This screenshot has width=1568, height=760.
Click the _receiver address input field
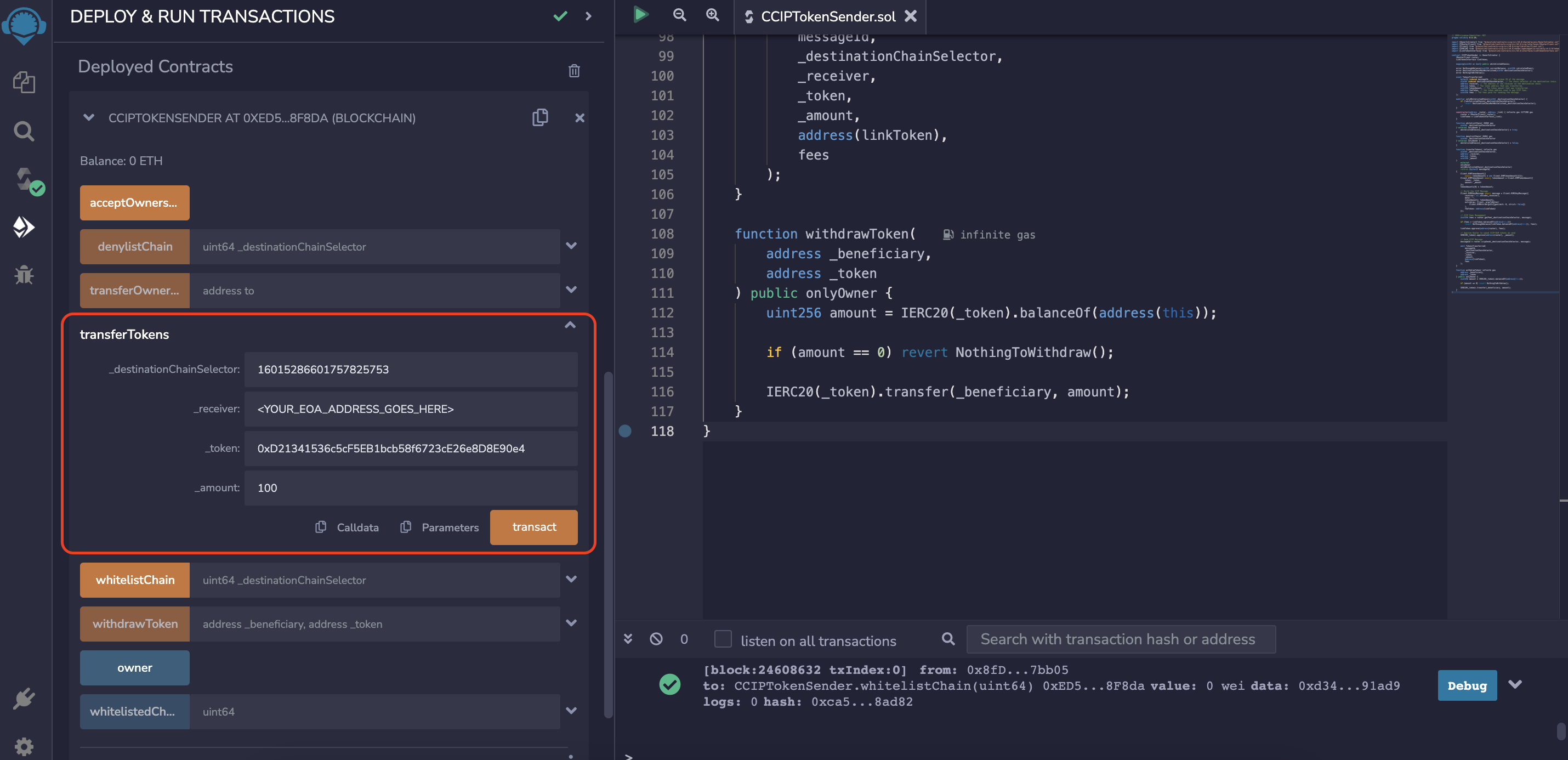click(411, 409)
